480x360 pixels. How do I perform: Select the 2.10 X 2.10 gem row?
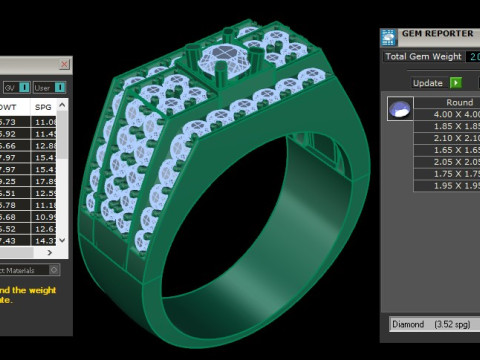coord(447,138)
